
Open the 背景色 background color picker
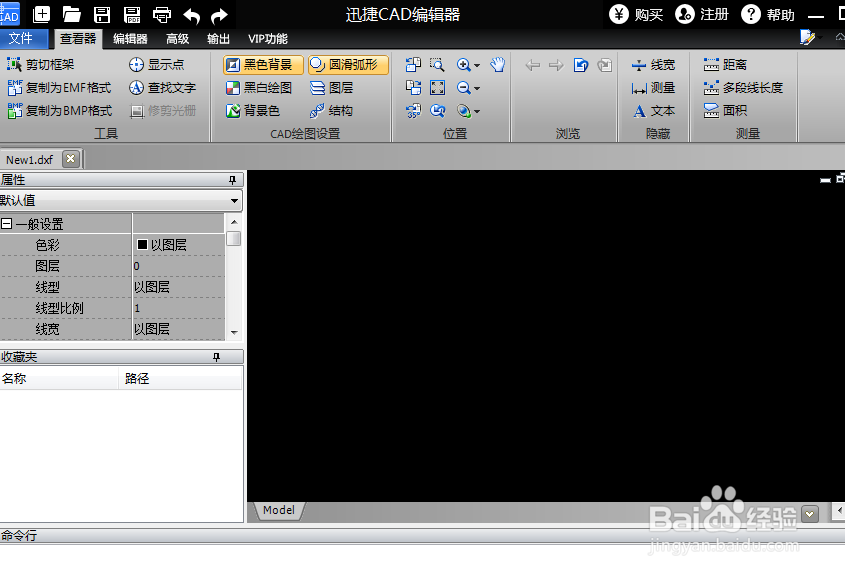(253, 110)
